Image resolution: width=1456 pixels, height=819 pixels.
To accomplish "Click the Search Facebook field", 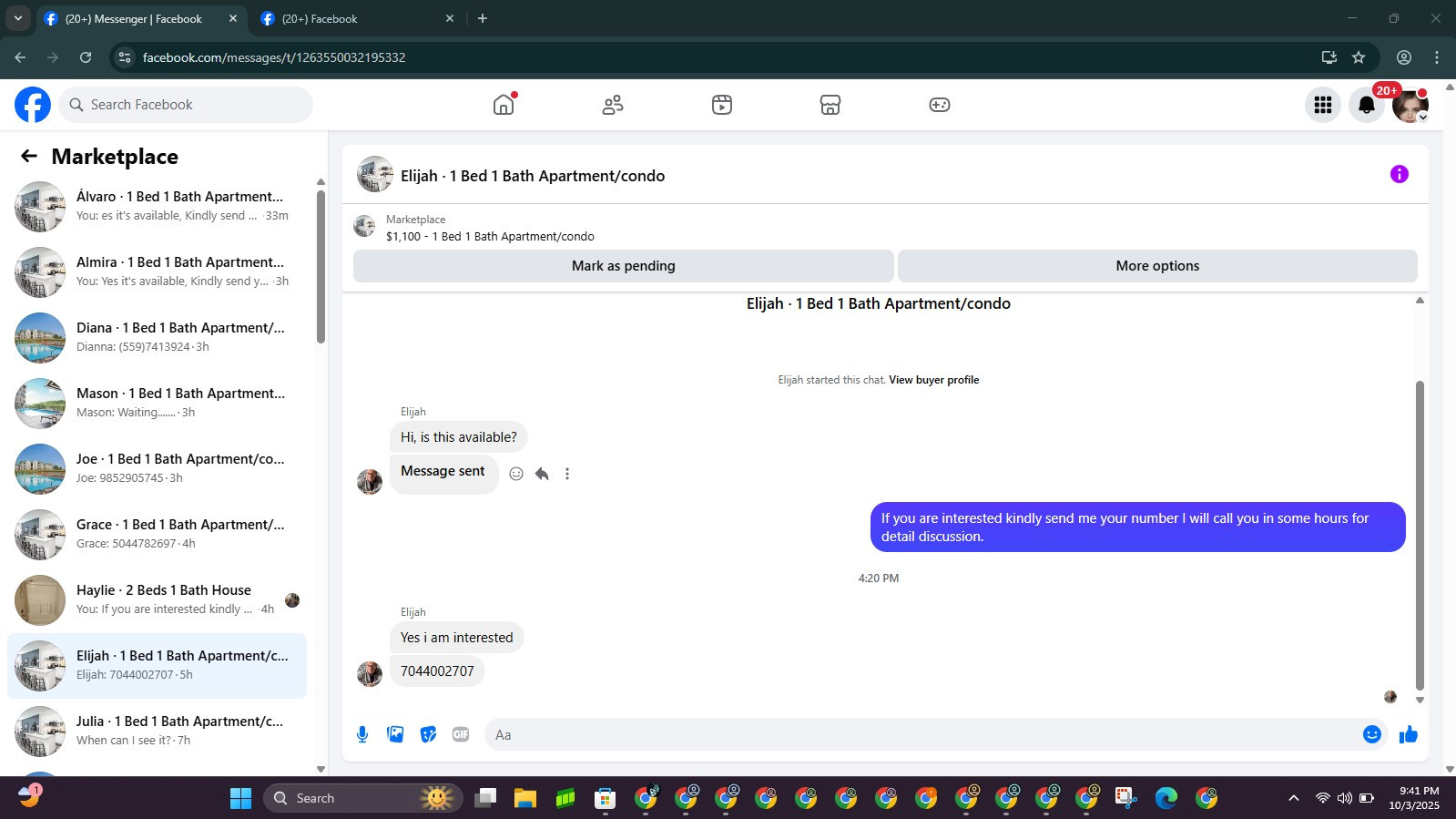I will pyautogui.click(x=186, y=105).
